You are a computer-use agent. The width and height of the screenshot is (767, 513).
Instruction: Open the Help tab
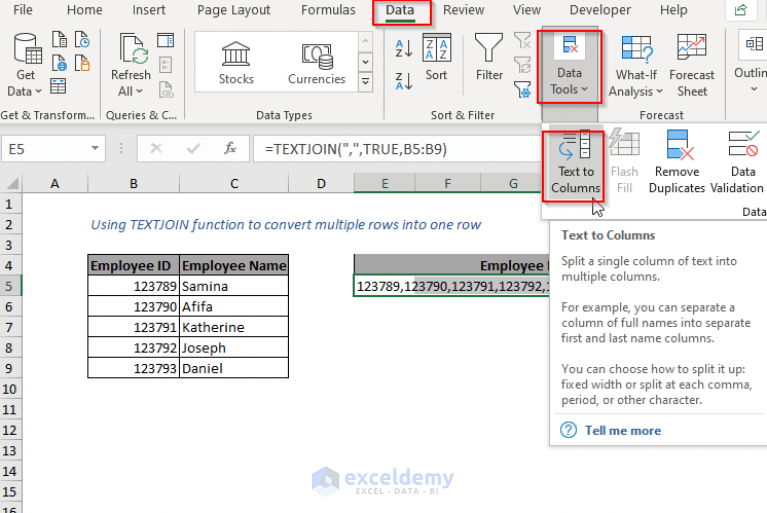pyautogui.click(x=674, y=10)
